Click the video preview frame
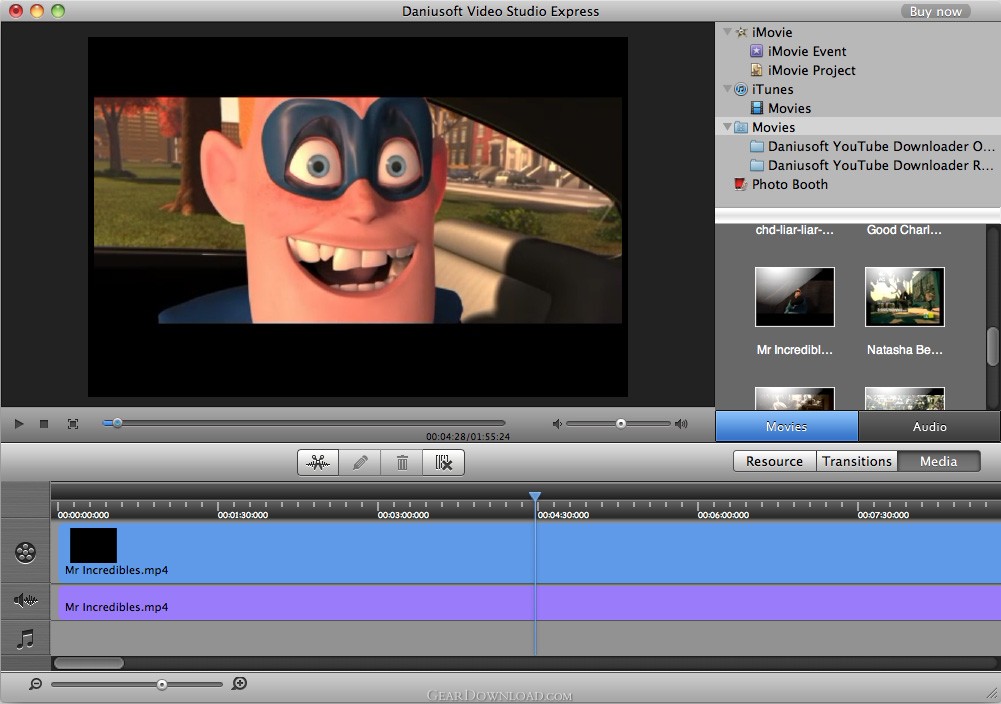This screenshot has width=1001, height=704. click(358, 216)
